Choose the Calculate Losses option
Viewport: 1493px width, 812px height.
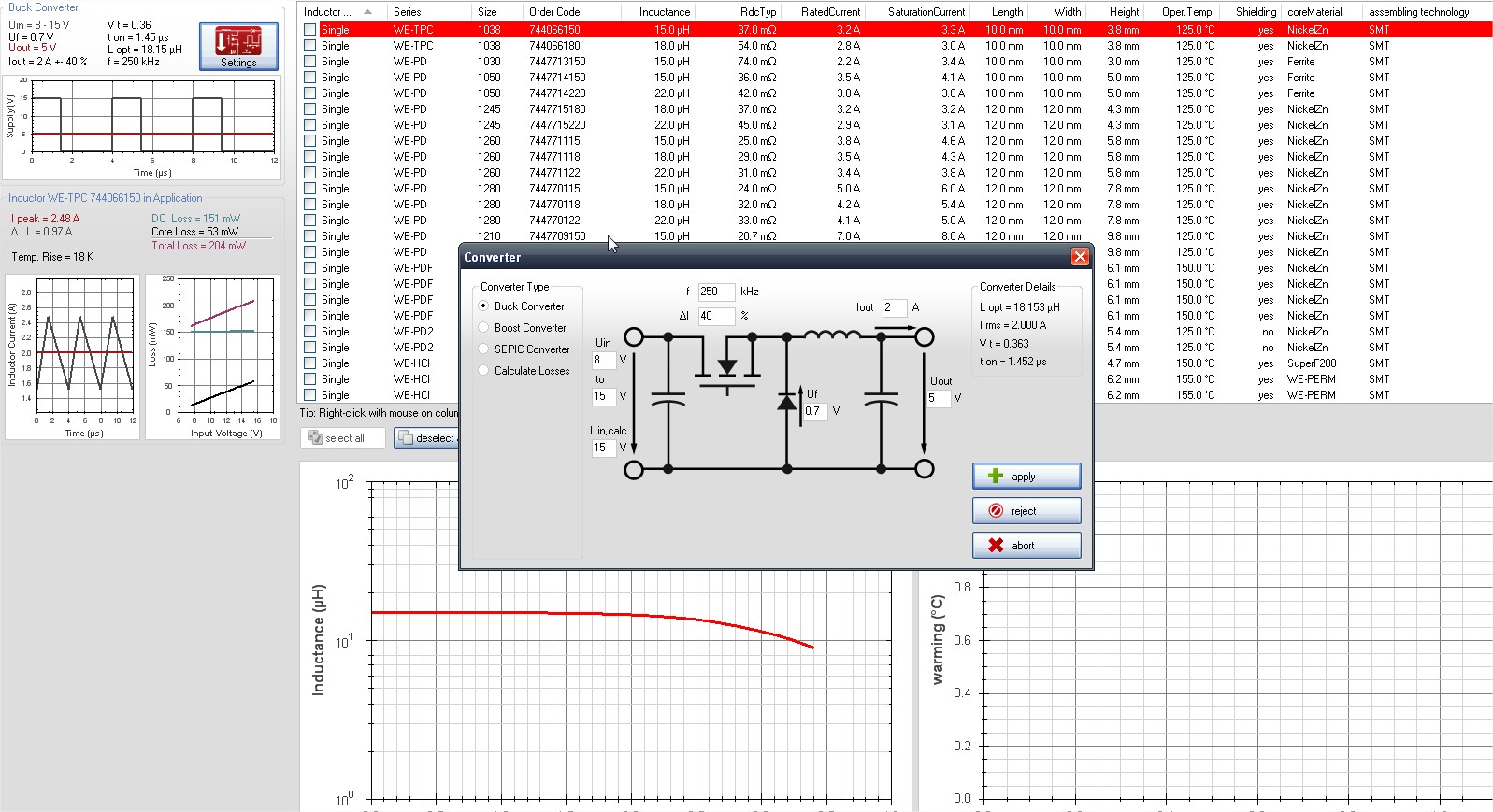pyautogui.click(x=484, y=371)
